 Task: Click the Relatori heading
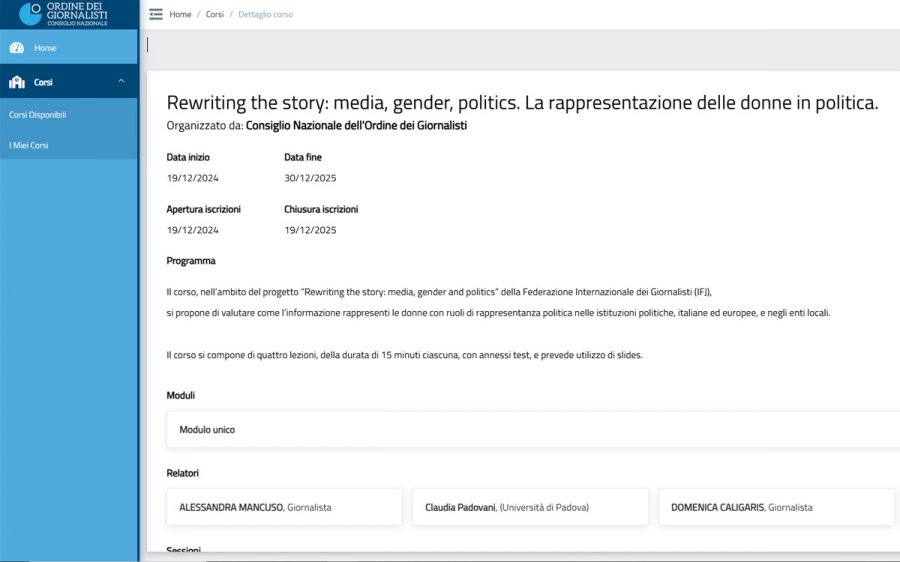tap(183, 473)
